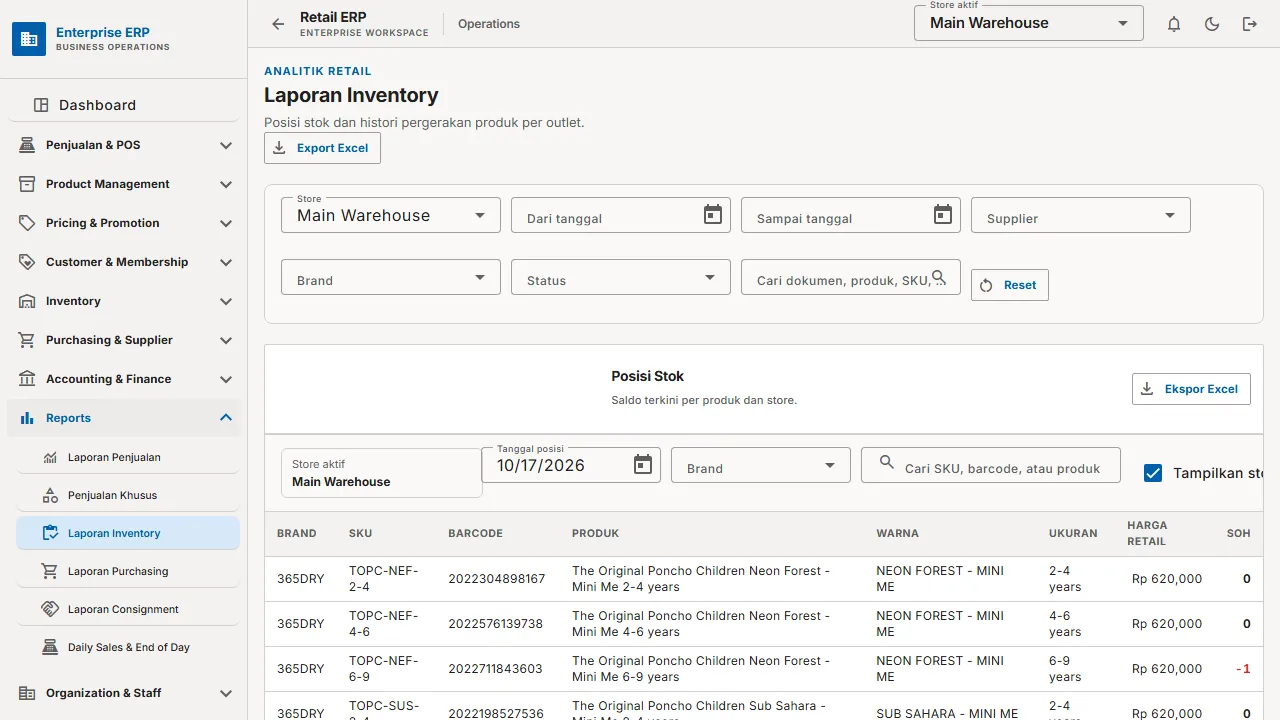Open the notifications bell
This screenshot has height=720, width=1280.
coord(1174,24)
